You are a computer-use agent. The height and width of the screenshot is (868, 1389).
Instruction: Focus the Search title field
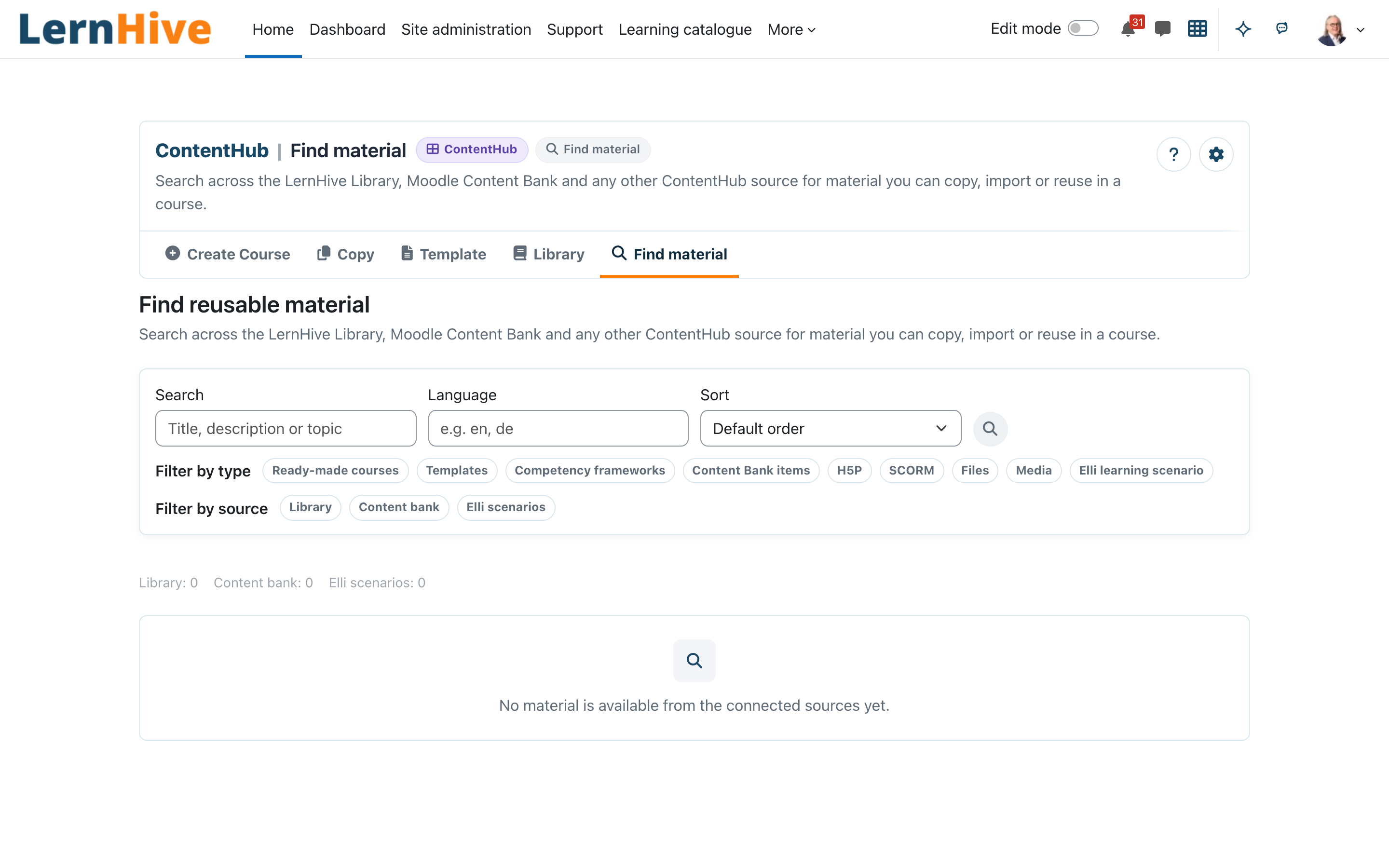[x=285, y=429]
